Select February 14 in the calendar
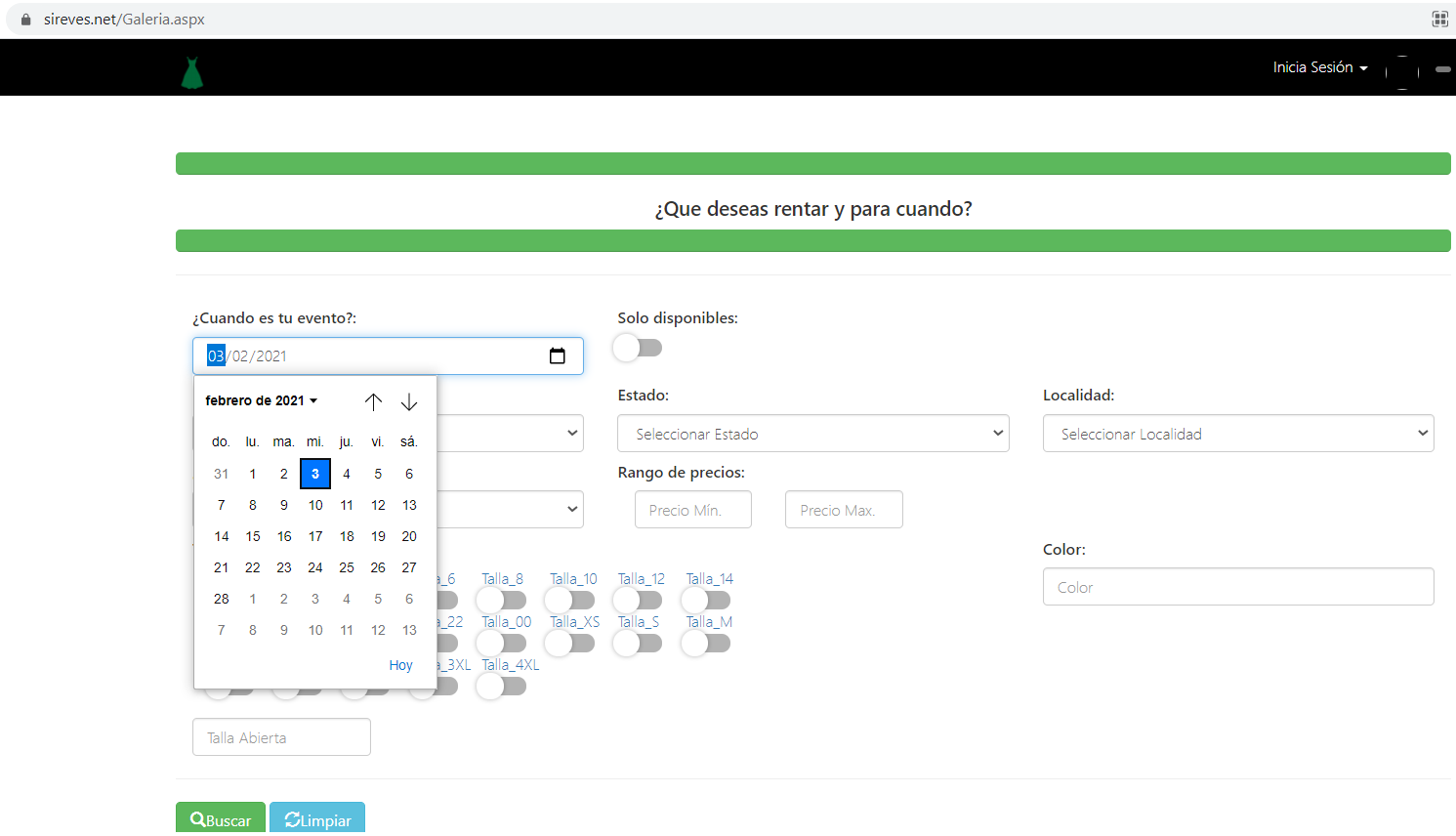Image resolution: width=1456 pixels, height=836 pixels. 222,536
